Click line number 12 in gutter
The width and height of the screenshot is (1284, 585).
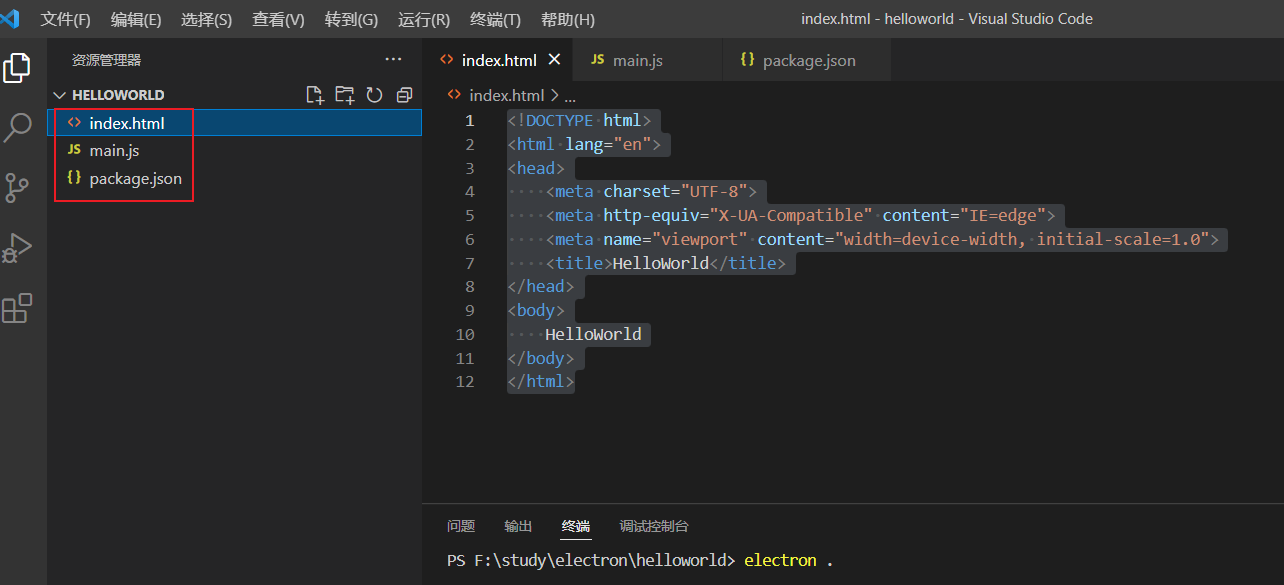click(x=465, y=382)
